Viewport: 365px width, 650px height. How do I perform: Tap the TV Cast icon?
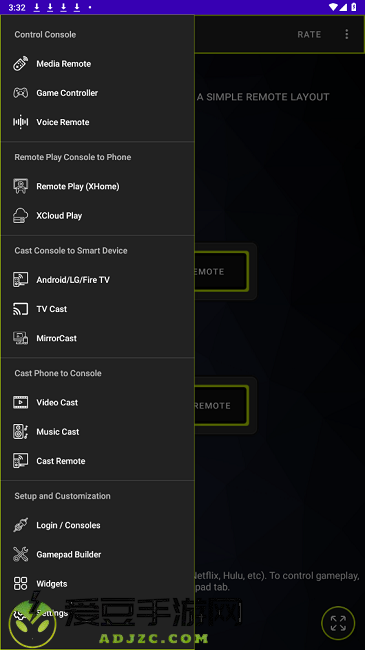pos(20,309)
